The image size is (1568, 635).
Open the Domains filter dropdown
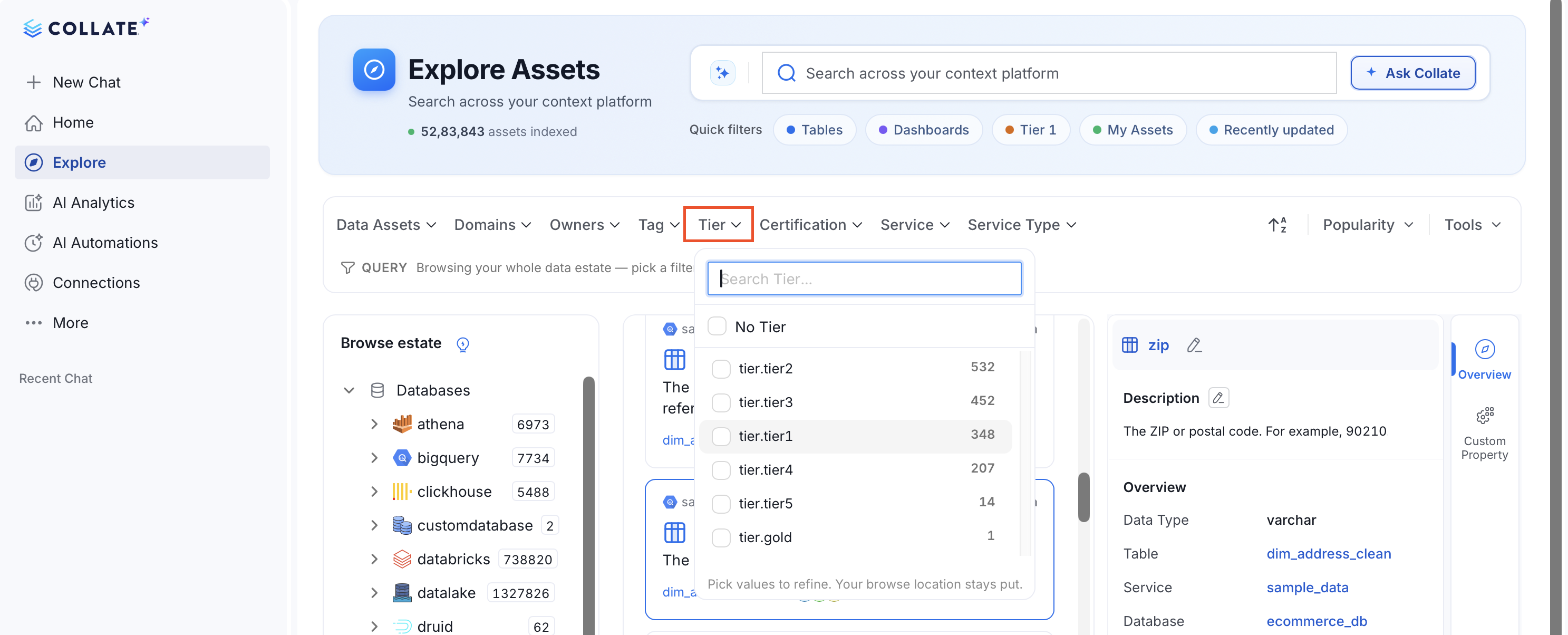click(493, 225)
